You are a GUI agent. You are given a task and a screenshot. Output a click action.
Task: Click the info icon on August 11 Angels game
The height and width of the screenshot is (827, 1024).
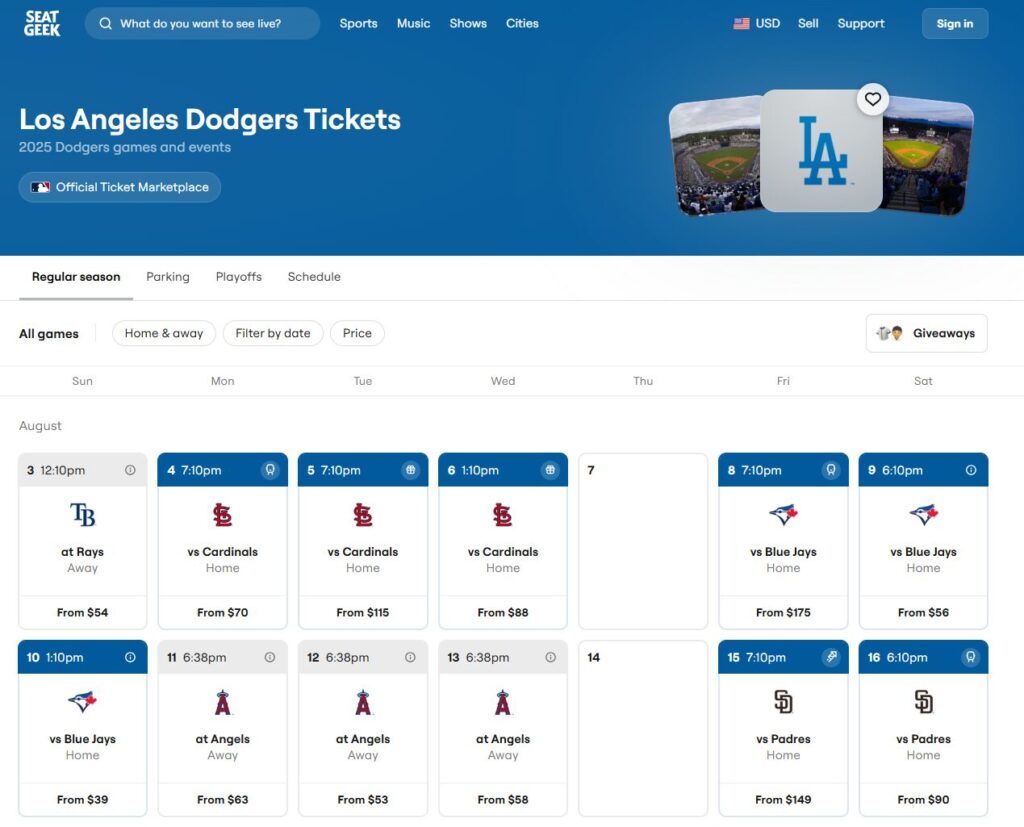[x=270, y=657]
